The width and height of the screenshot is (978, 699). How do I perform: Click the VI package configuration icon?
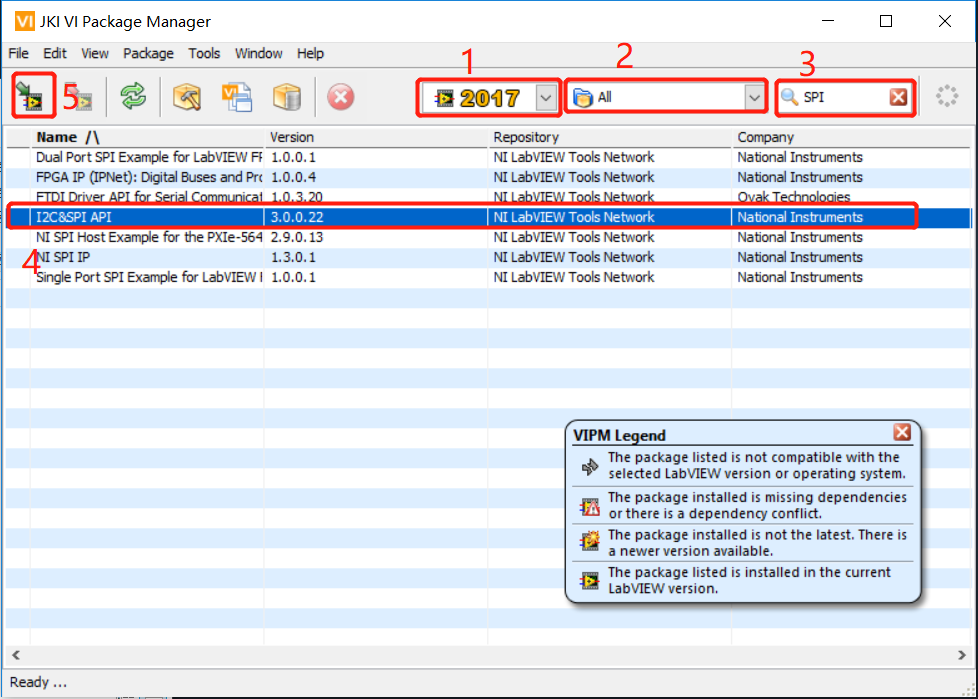pos(237,97)
